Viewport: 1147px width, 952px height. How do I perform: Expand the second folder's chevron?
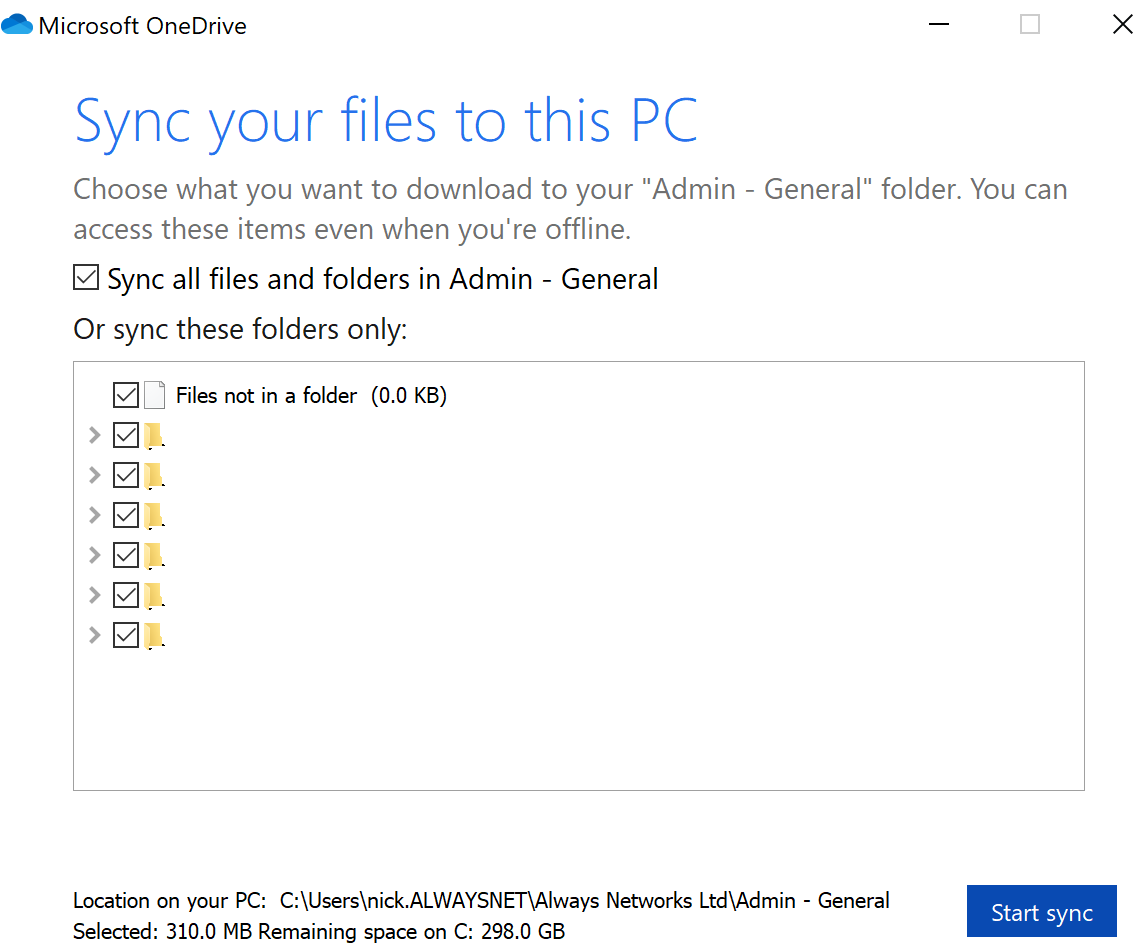click(94, 475)
